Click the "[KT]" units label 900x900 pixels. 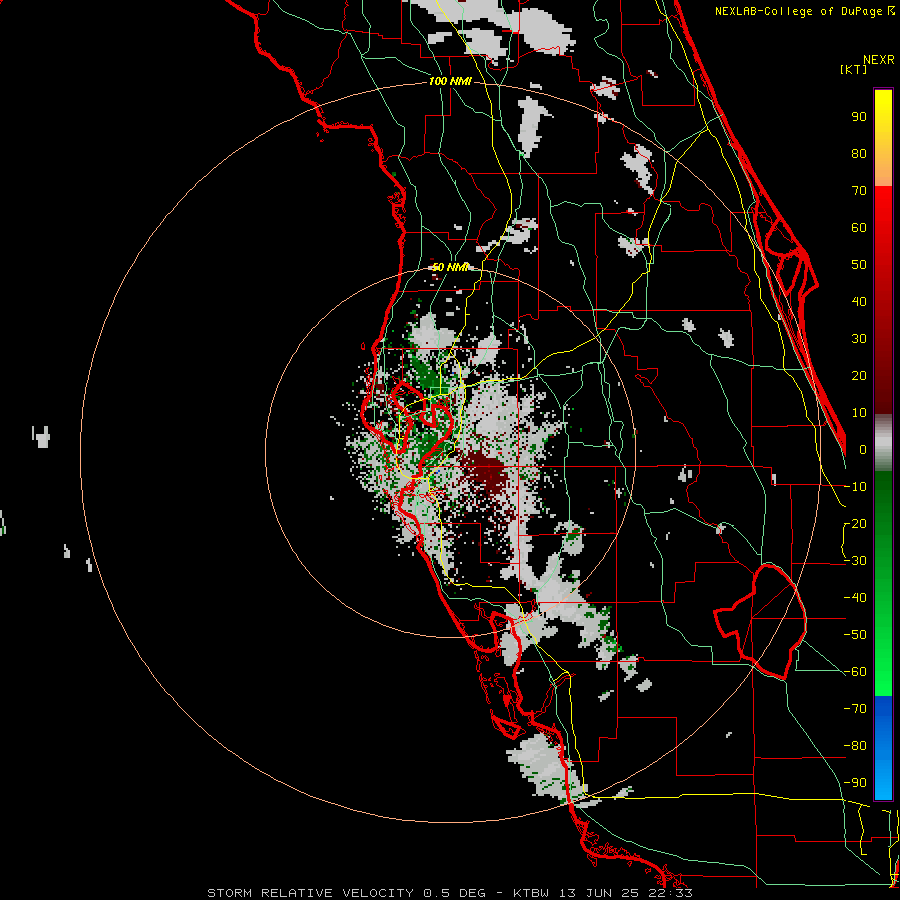tap(854, 69)
